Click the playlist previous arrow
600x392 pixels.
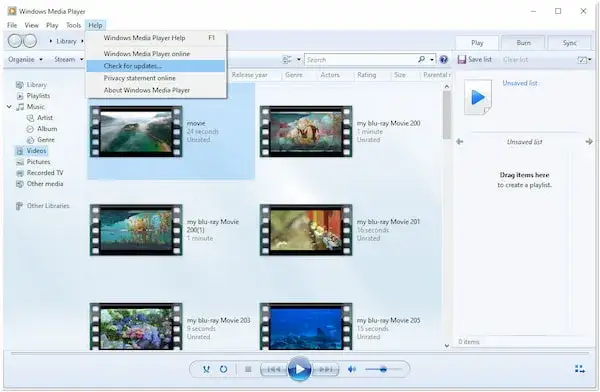tap(460, 142)
